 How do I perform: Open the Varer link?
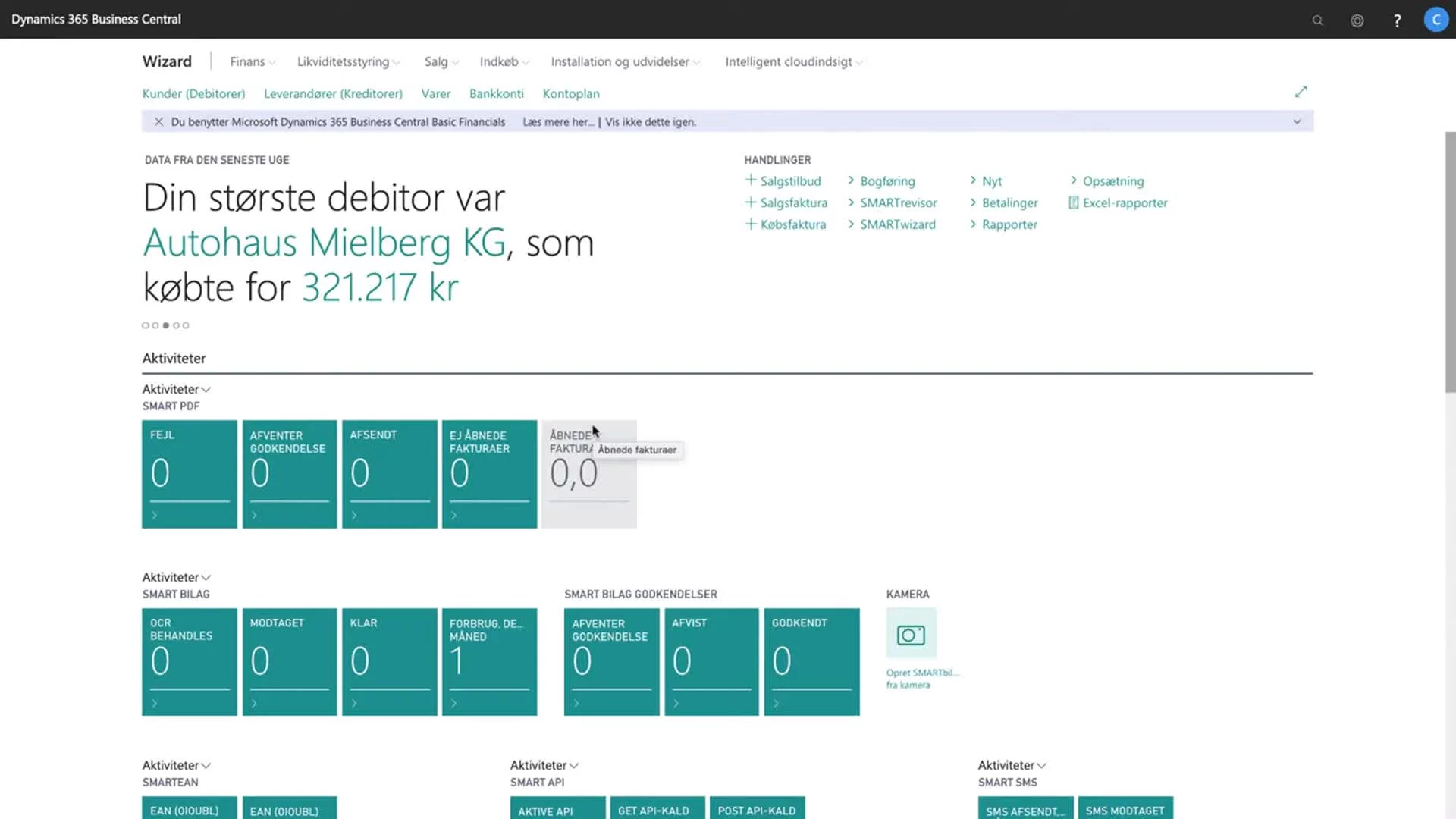(436, 93)
